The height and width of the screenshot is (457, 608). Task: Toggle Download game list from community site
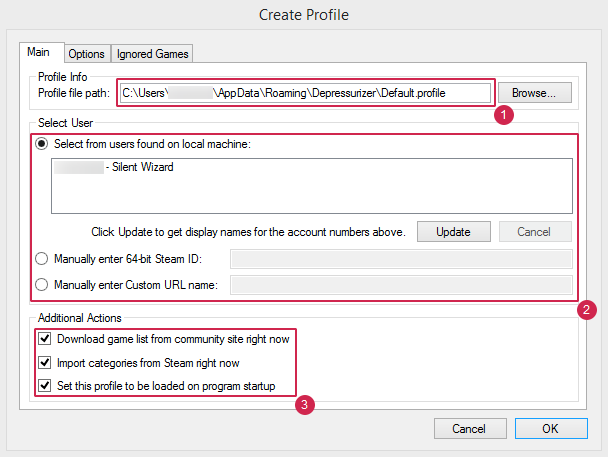click(45, 339)
